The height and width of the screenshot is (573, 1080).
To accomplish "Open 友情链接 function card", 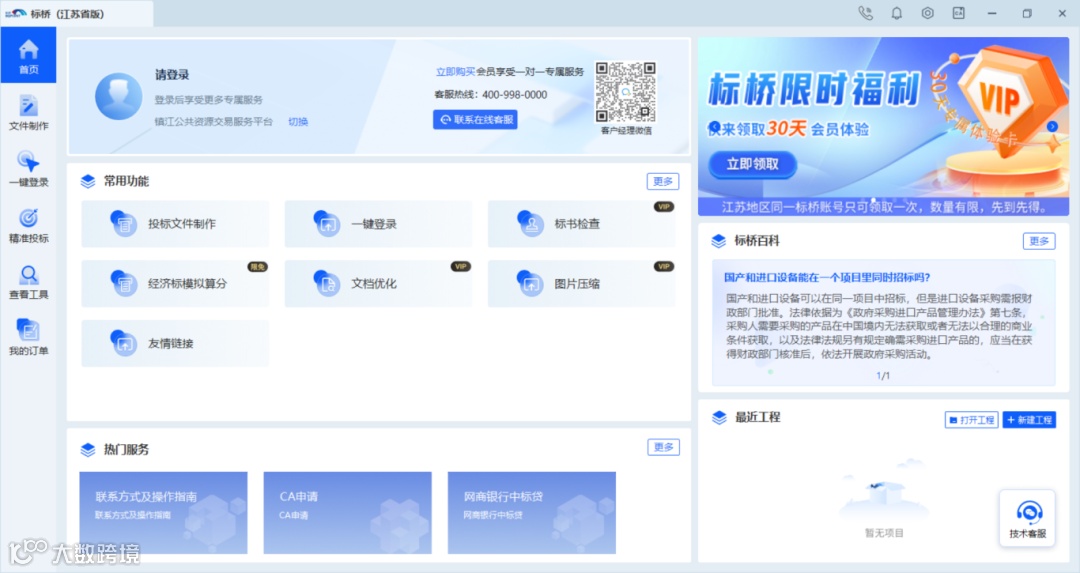I will pos(175,343).
